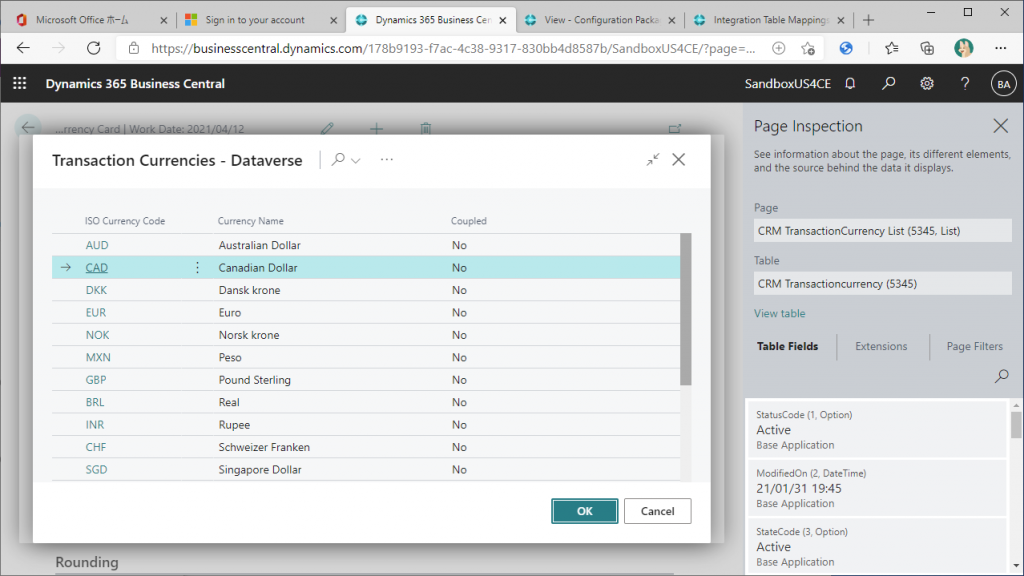The image size is (1024, 576).
Task: Open the help question mark menu
Action: tap(965, 84)
